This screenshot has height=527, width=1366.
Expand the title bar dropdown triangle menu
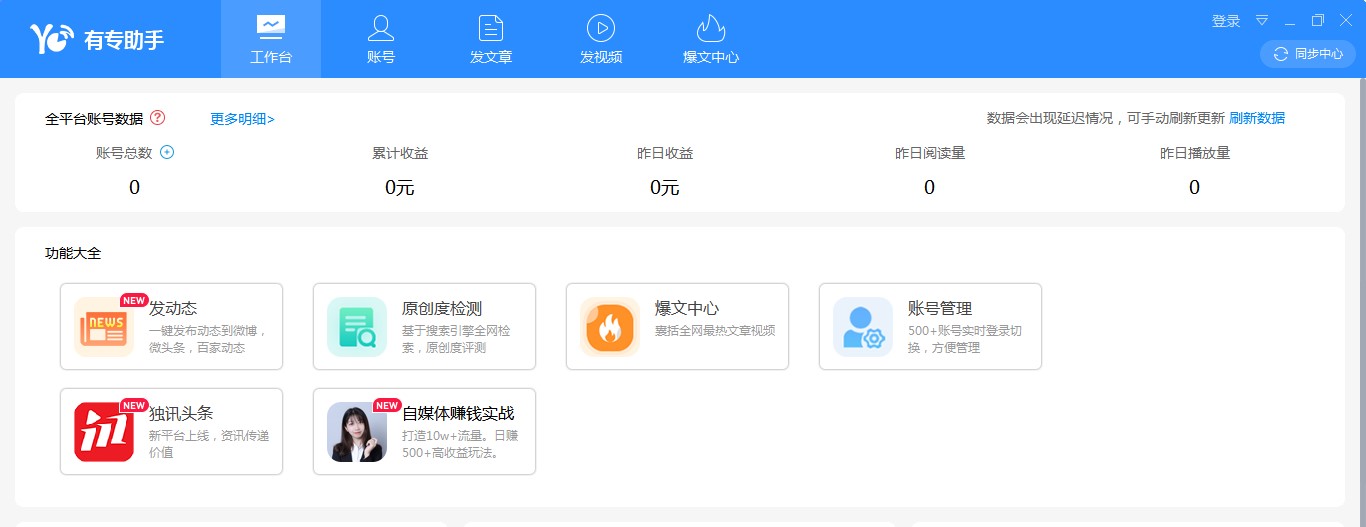[x=1262, y=21]
